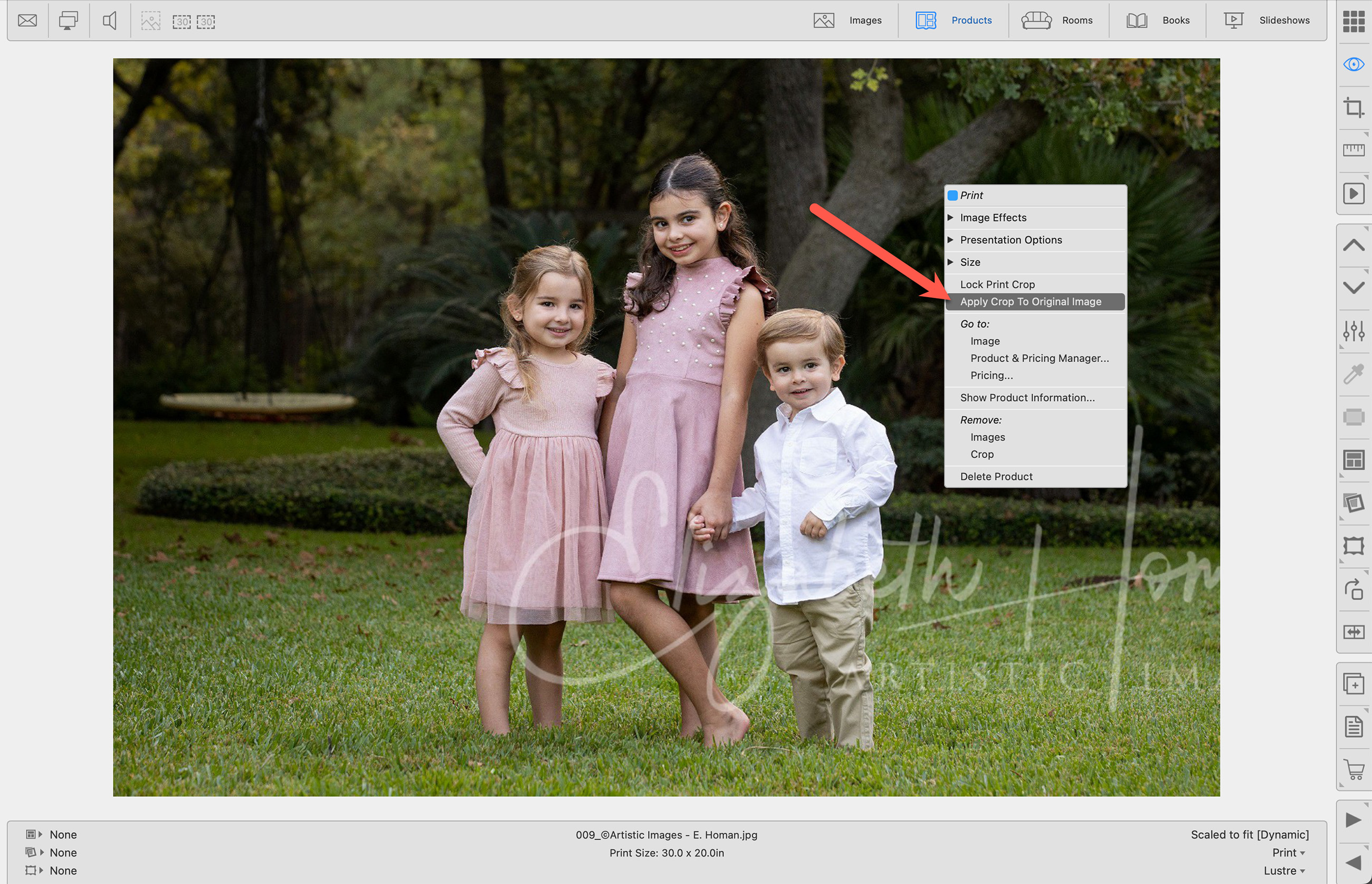
Task: Open the Lustre paper dropdown
Action: click(x=1284, y=871)
